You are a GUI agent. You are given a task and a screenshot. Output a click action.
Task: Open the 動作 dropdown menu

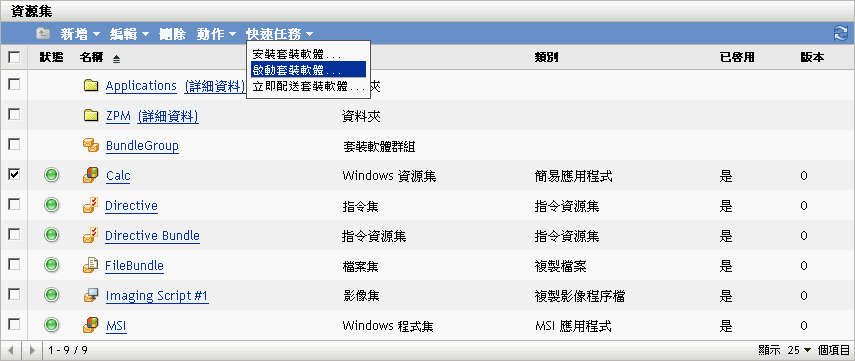(216, 34)
